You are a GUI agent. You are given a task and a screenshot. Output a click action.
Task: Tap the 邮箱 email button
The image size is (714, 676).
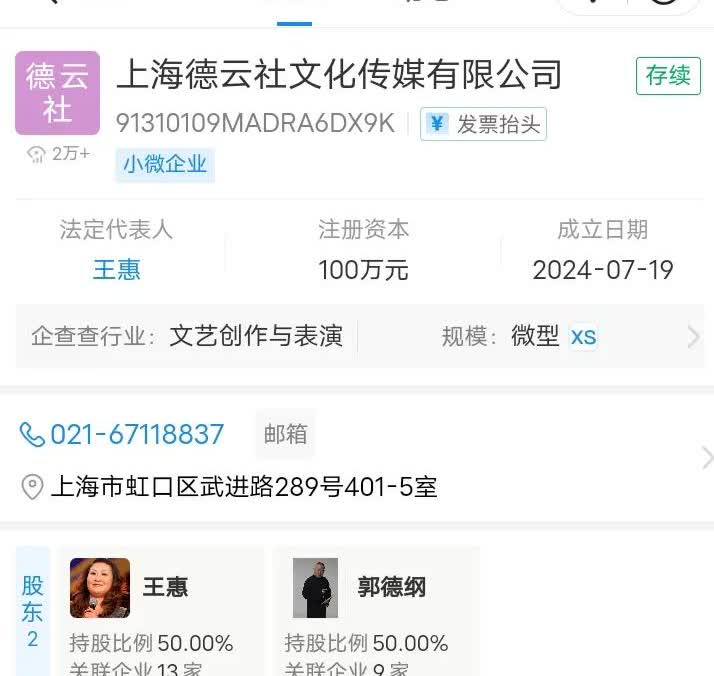286,434
